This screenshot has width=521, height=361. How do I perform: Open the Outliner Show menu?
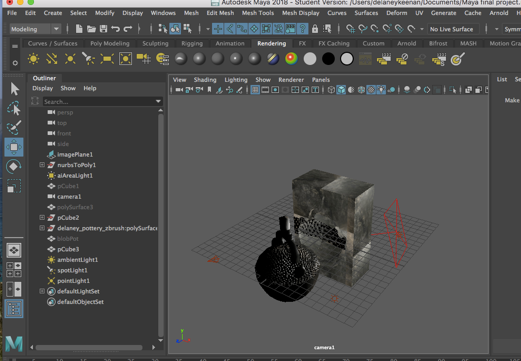tap(68, 88)
